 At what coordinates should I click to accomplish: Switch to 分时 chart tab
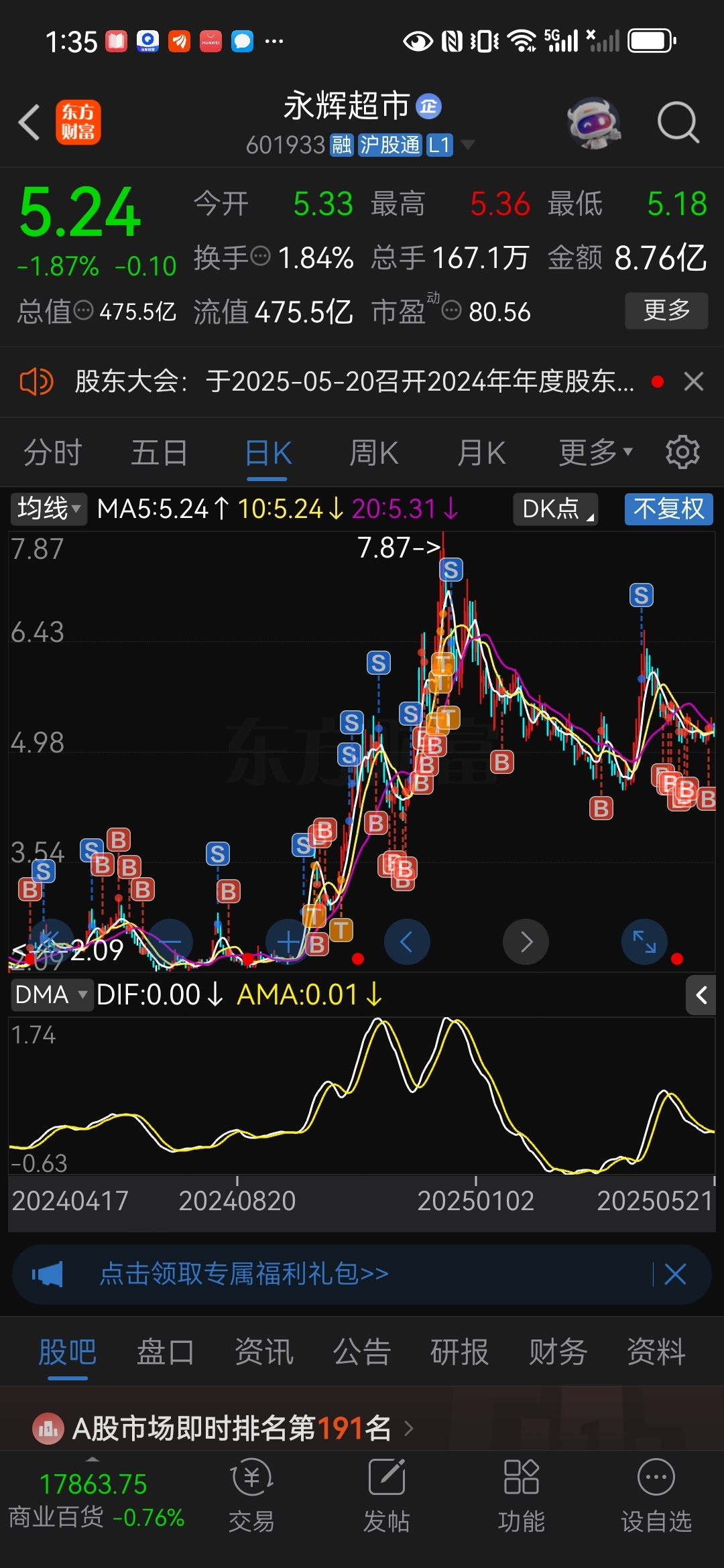[x=53, y=453]
